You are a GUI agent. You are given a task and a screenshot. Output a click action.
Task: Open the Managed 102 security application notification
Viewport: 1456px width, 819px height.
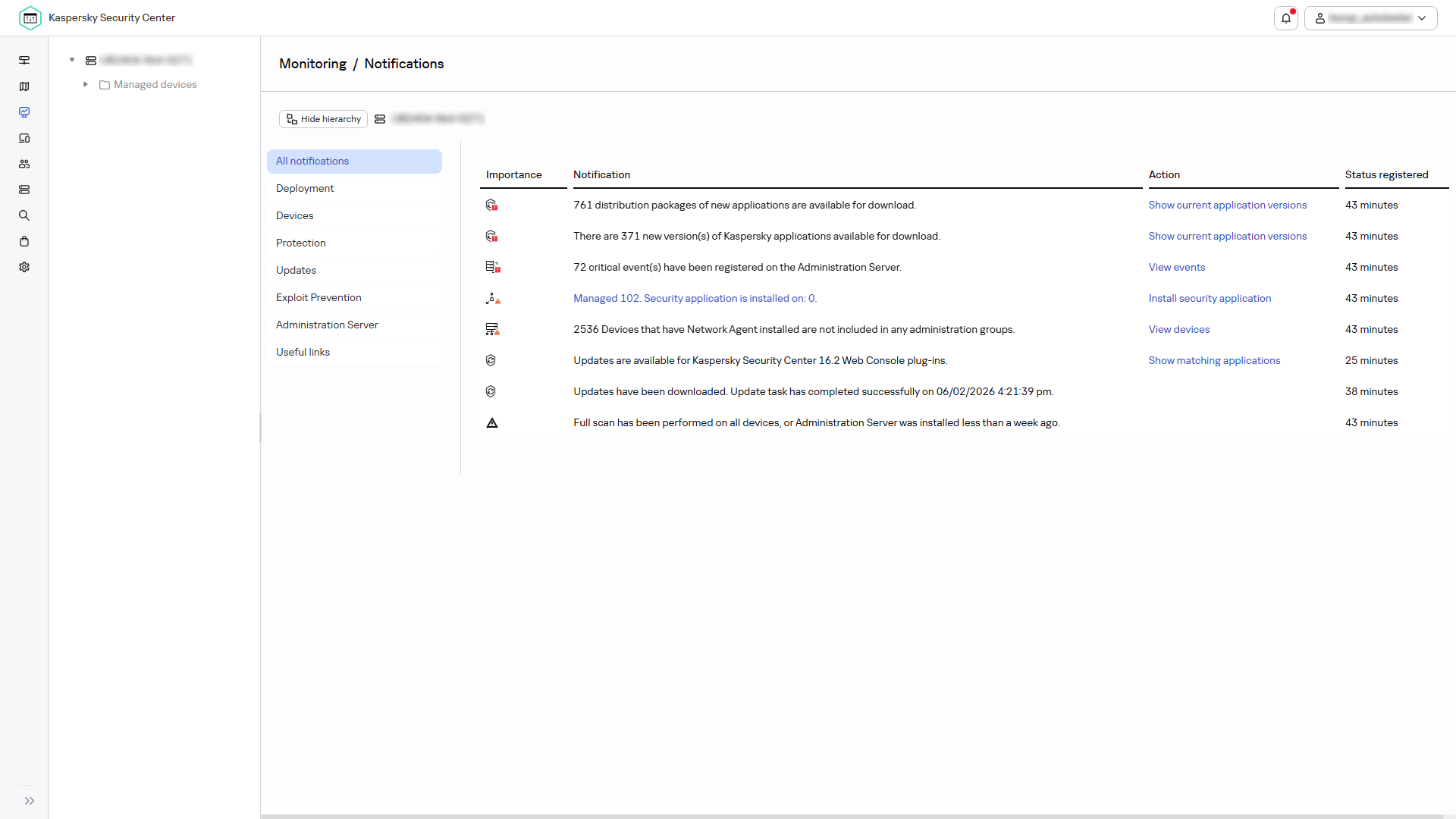click(695, 298)
